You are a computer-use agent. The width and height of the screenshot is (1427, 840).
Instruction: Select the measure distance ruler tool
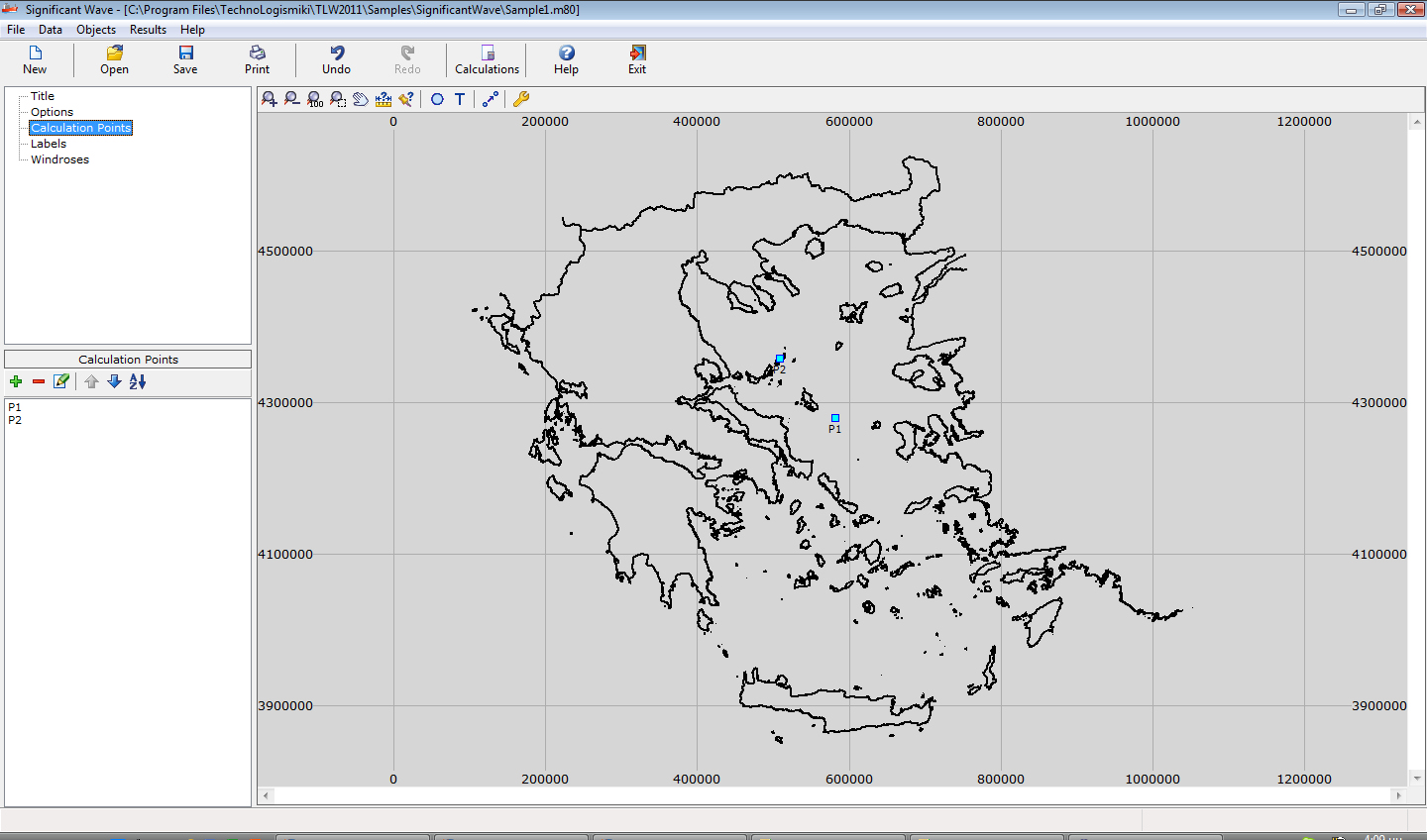click(384, 99)
